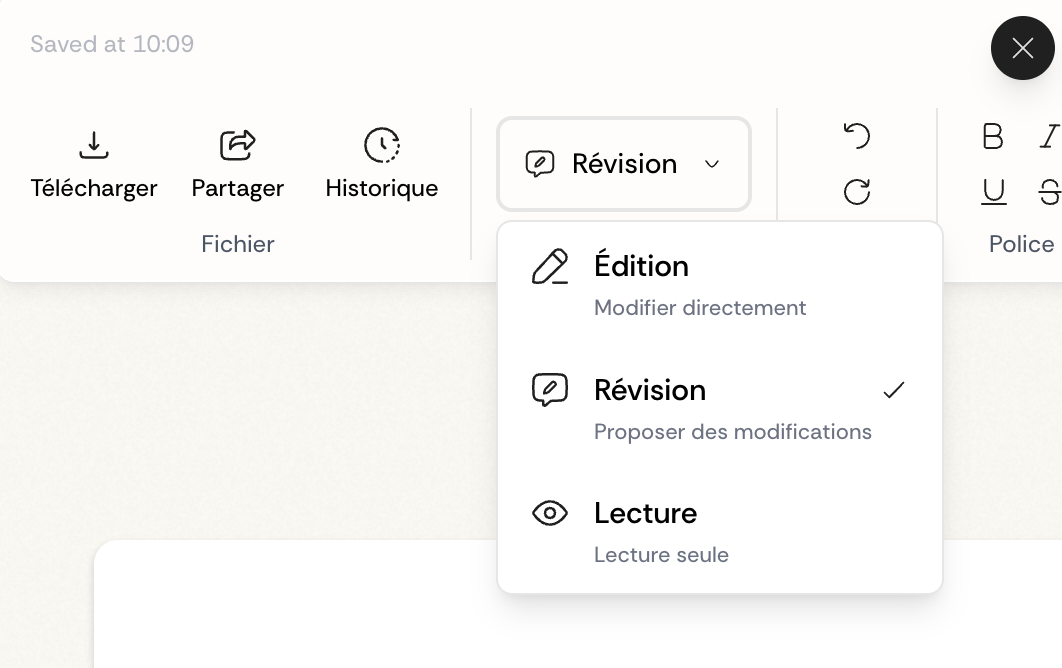Toggle italic formatting with the I icon
This screenshot has height=668, width=1062.
click(x=1048, y=136)
